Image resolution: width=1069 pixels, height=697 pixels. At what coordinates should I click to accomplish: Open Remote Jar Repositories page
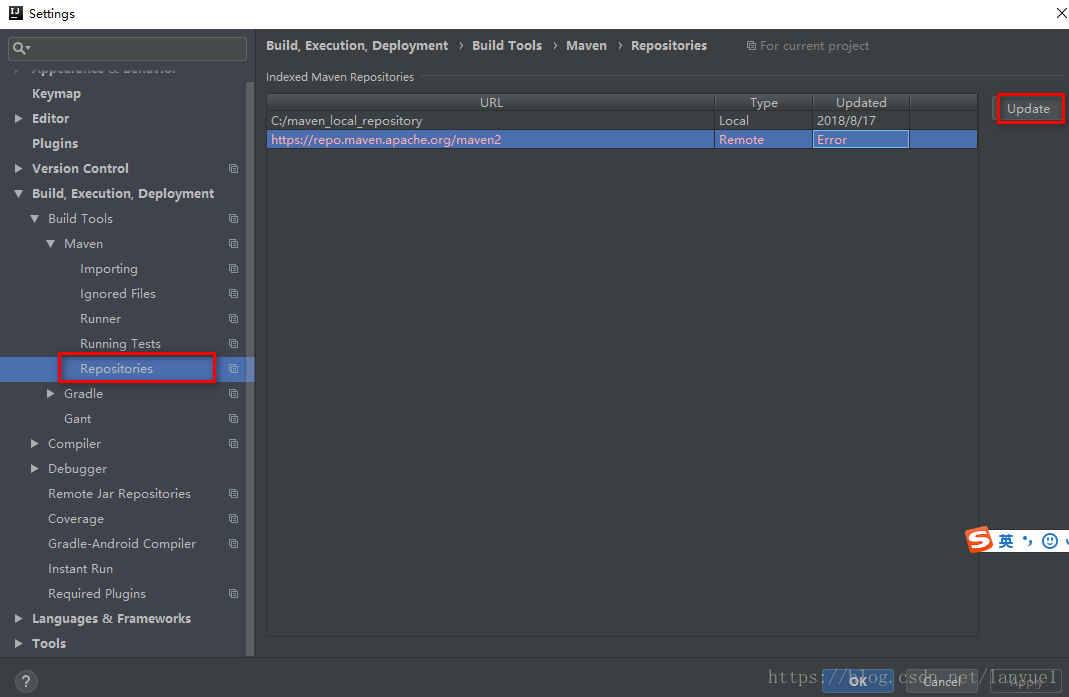[x=119, y=494]
